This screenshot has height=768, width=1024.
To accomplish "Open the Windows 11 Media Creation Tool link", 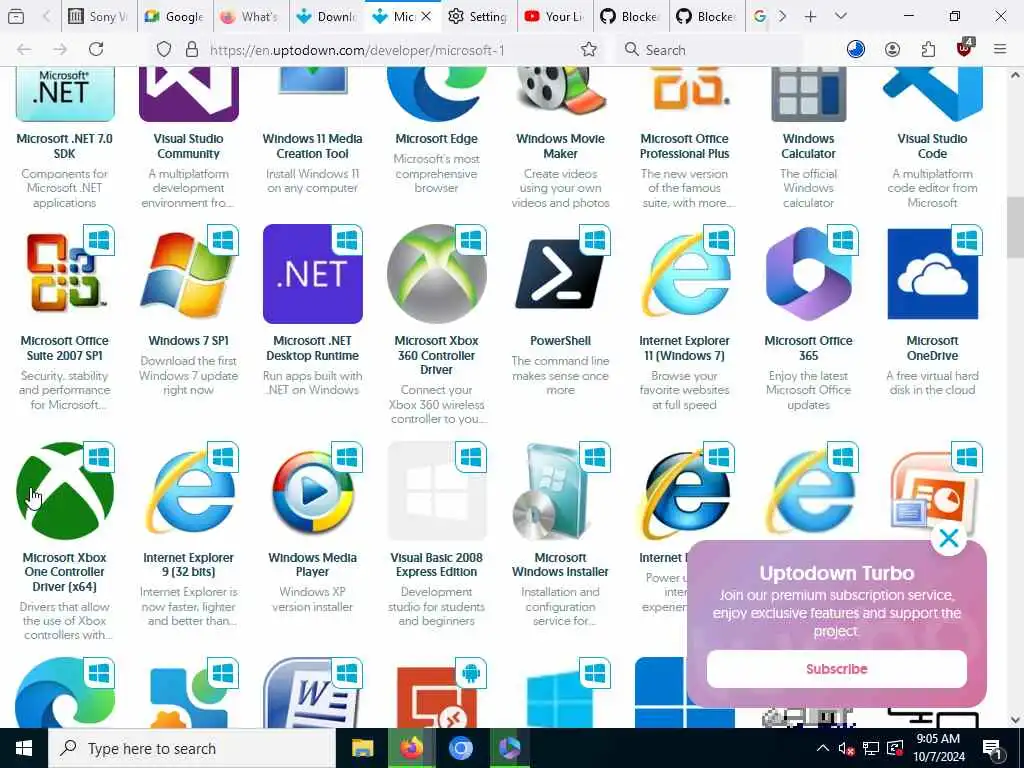I will pyautogui.click(x=313, y=146).
